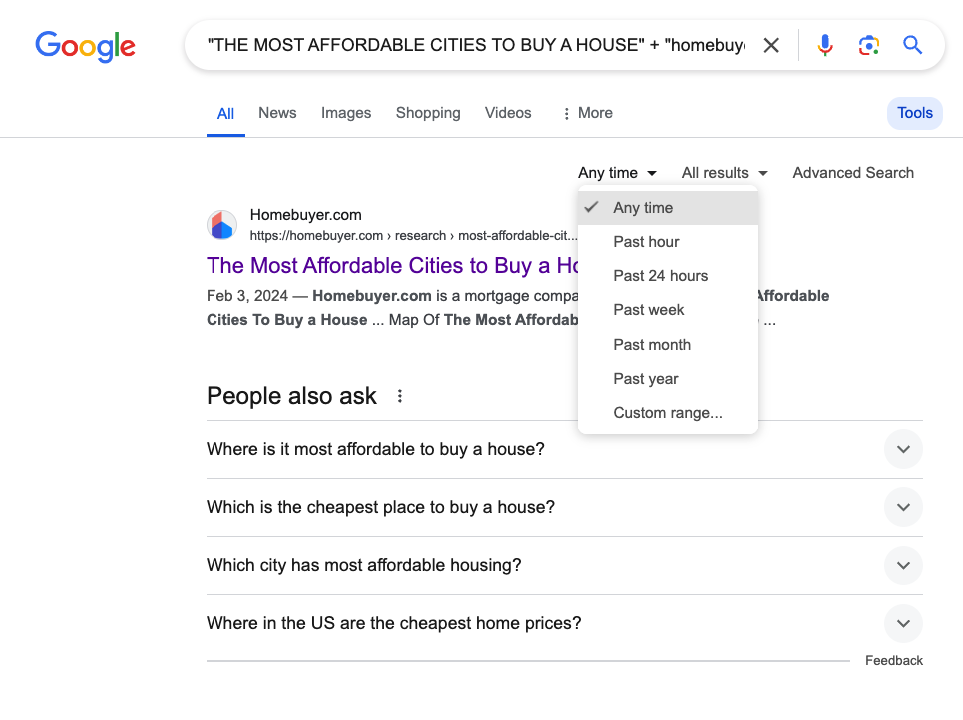The image size is (963, 720).
Task: Clear the search query with the X icon
Action: [x=770, y=45]
